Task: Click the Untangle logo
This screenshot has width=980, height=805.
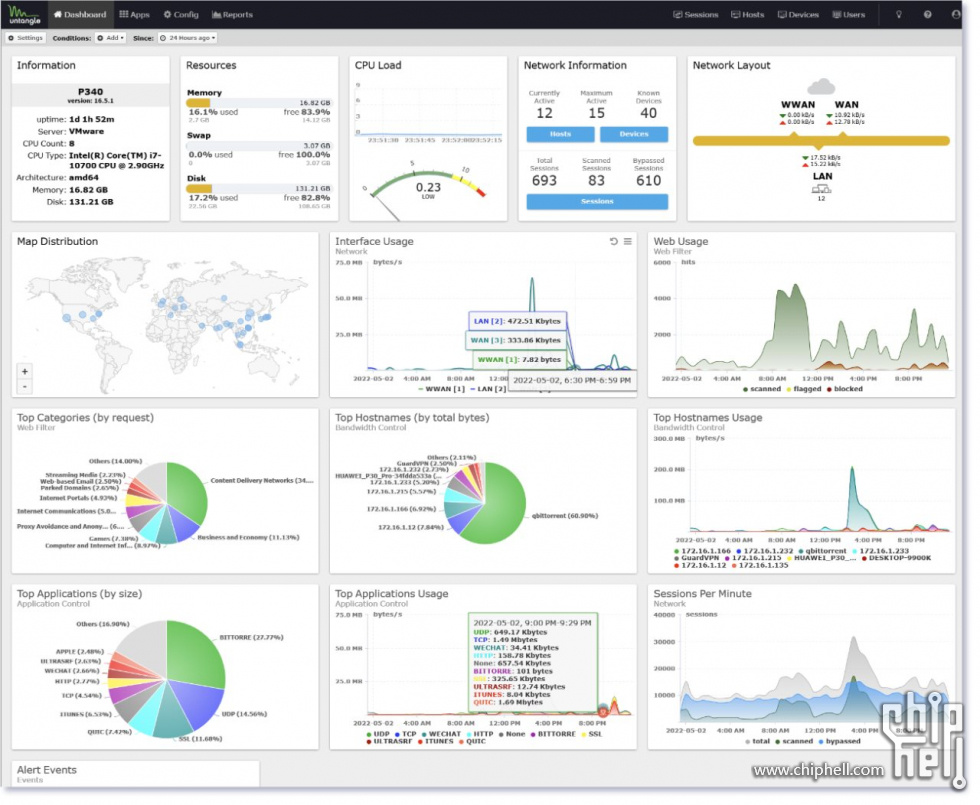Action: (x=24, y=14)
